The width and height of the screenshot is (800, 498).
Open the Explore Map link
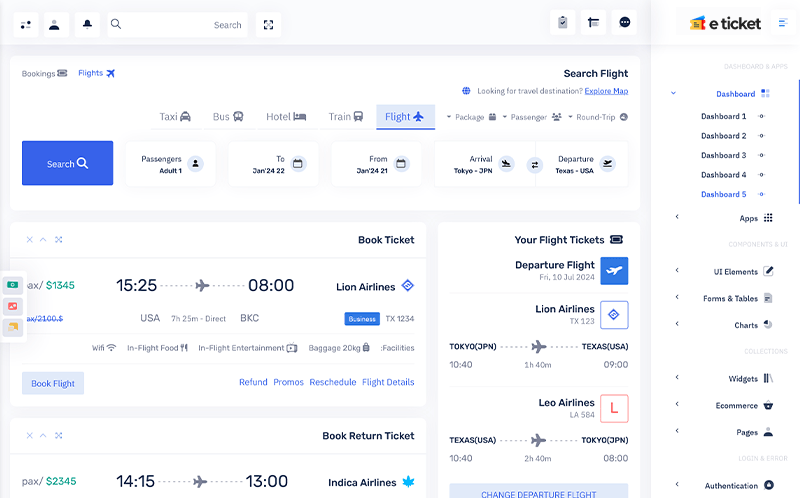tap(606, 91)
